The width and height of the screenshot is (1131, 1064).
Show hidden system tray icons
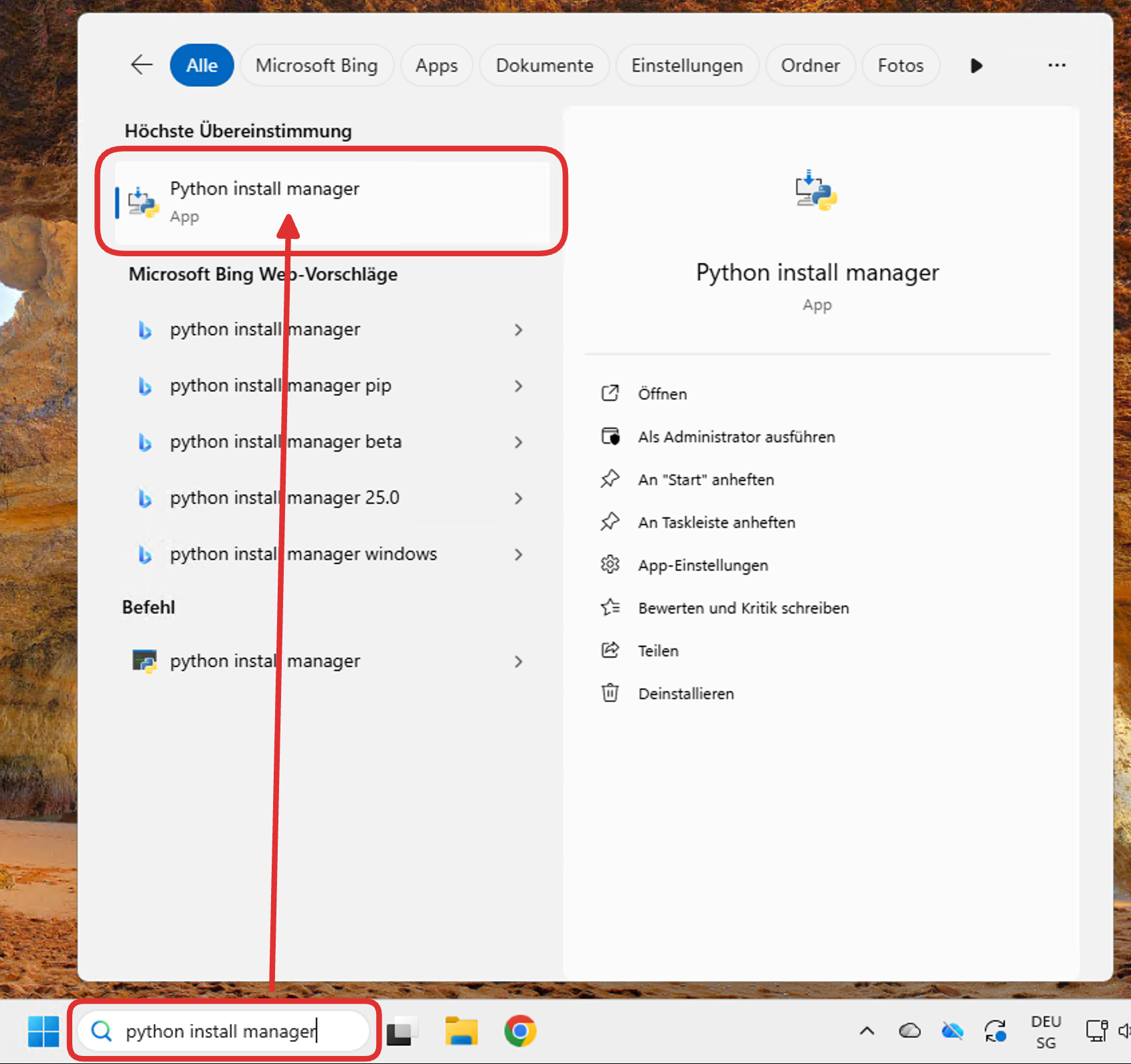pos(867,1031)
